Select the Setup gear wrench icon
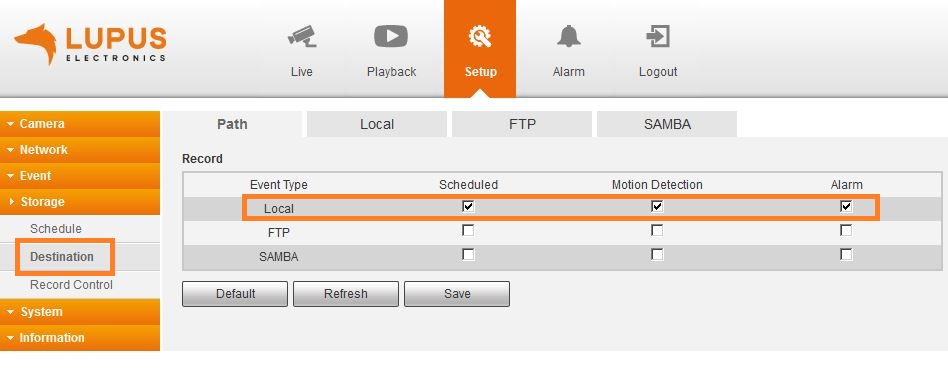Image resolution: width=948 pixels, height=369 pixels. 480,37
